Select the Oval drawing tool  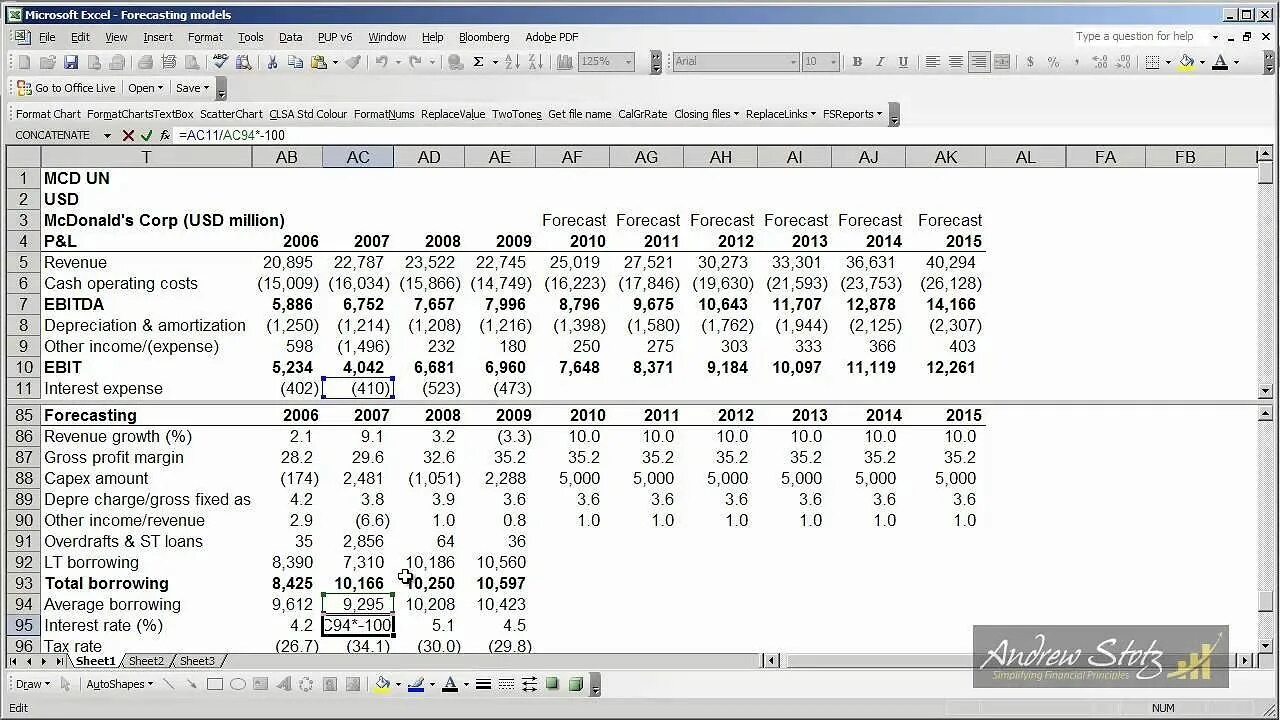tap(238, 684)
